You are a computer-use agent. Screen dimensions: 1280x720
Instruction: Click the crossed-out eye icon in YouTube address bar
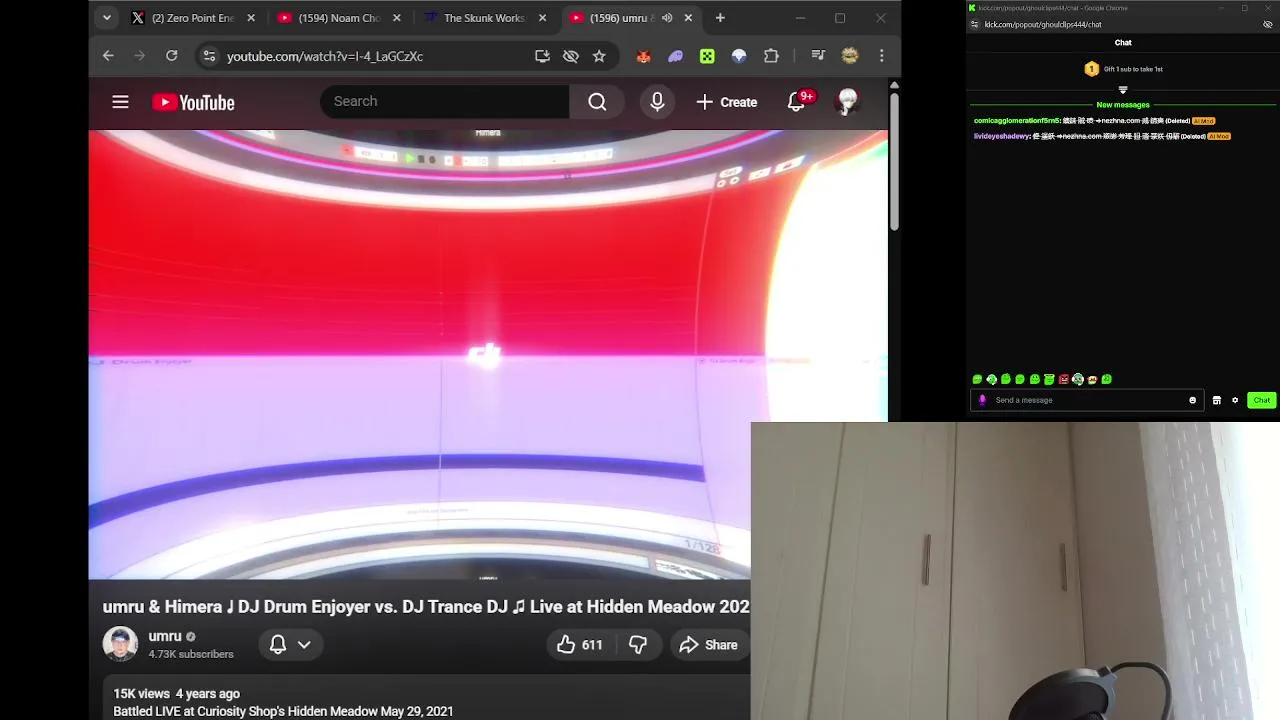(571, 56)
